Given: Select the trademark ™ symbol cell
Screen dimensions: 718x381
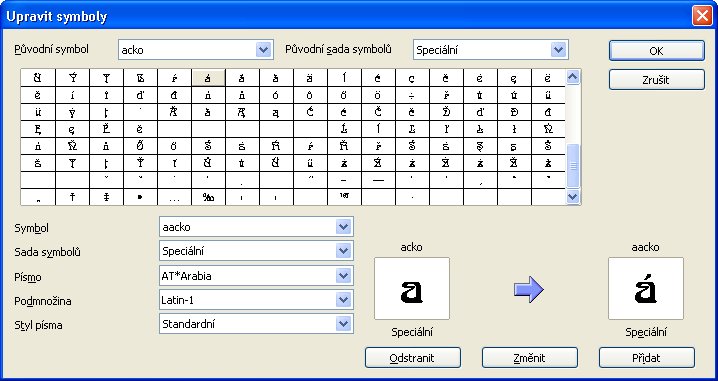Looking at the screenshot, I should 344,197.
